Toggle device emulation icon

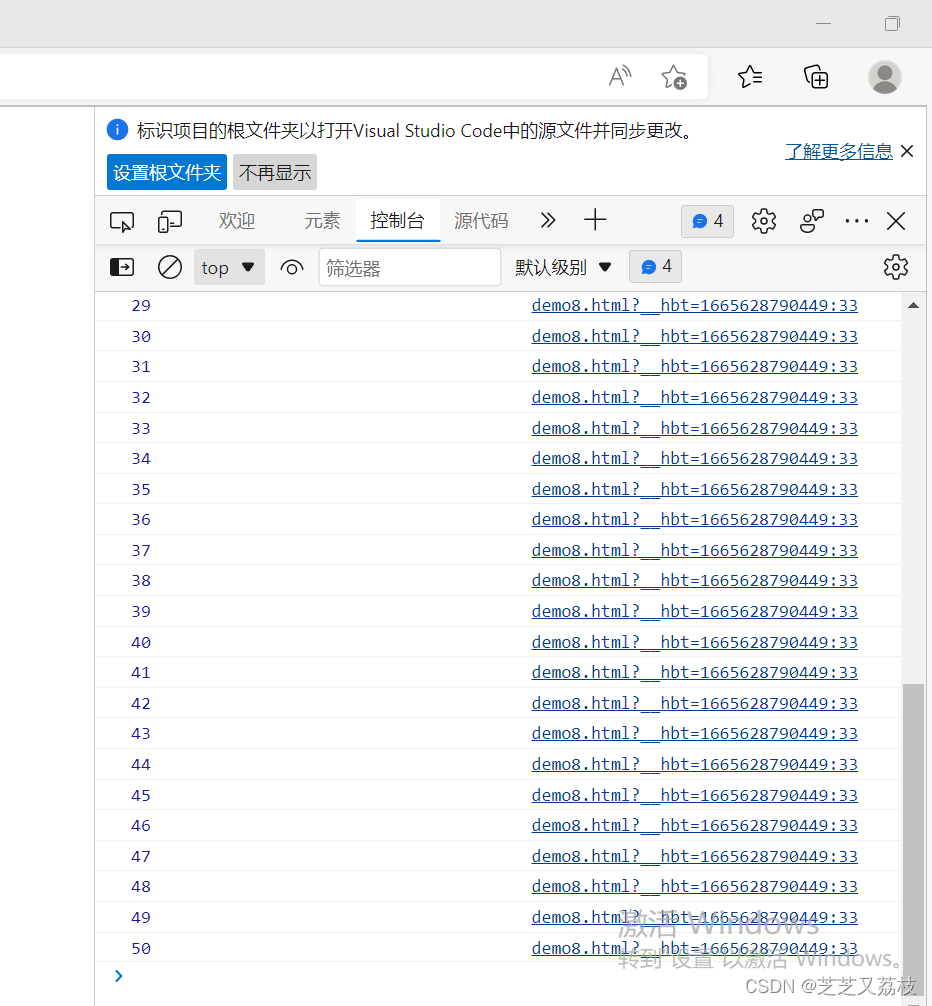click(169, 221)
